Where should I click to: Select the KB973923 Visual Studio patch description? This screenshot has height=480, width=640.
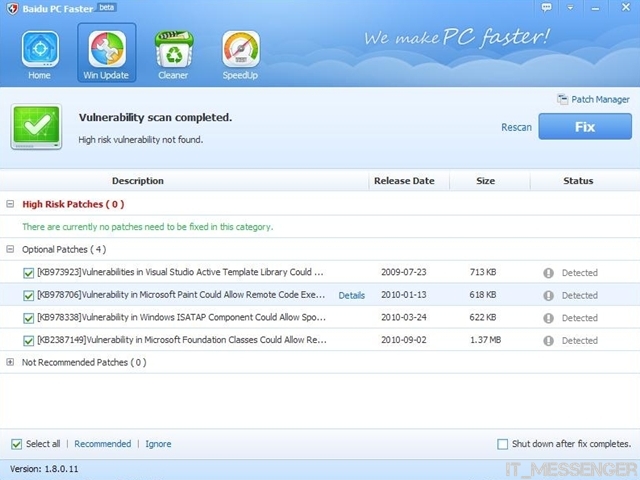180,272
